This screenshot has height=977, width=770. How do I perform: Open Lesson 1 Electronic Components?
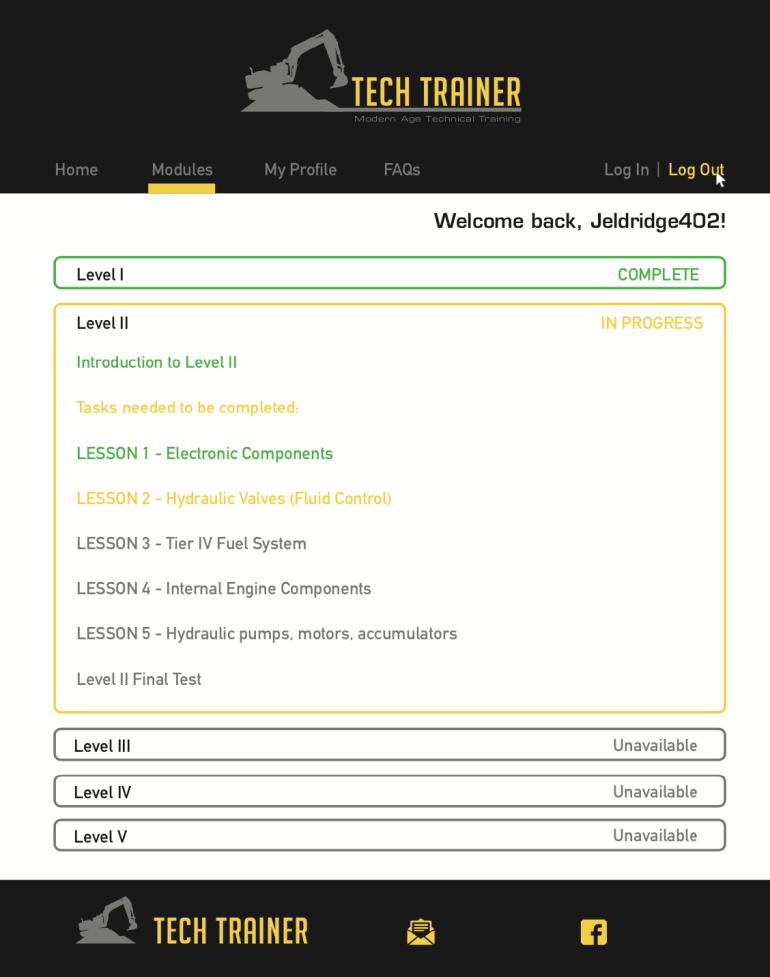pyautogui.click(x=204, y=453)
